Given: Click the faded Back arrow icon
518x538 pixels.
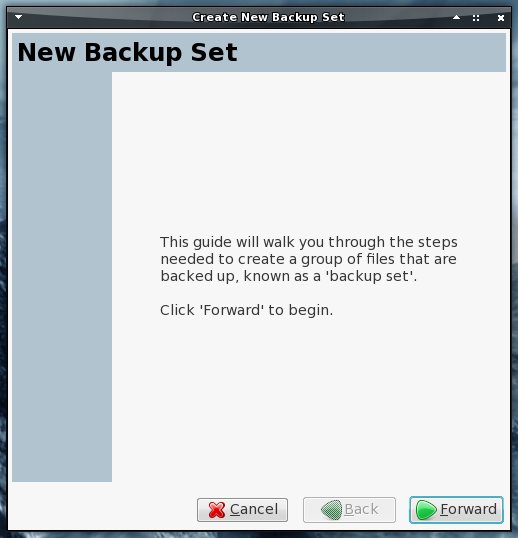Looking at the screenshot, I should coord(331,510).
